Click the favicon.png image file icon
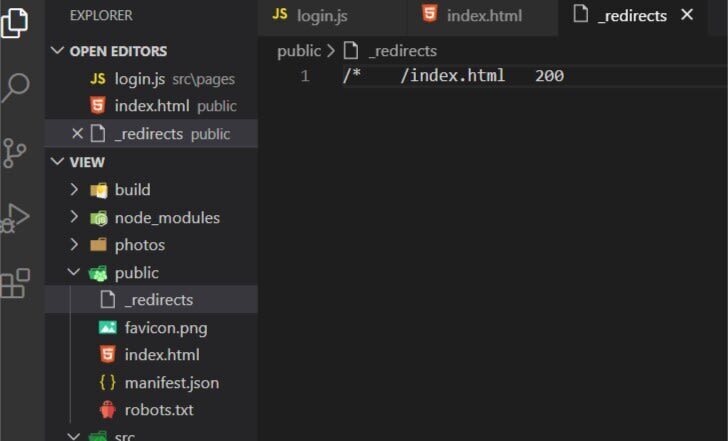Viewport: 728px width, 441px height. tap(107, 327)
